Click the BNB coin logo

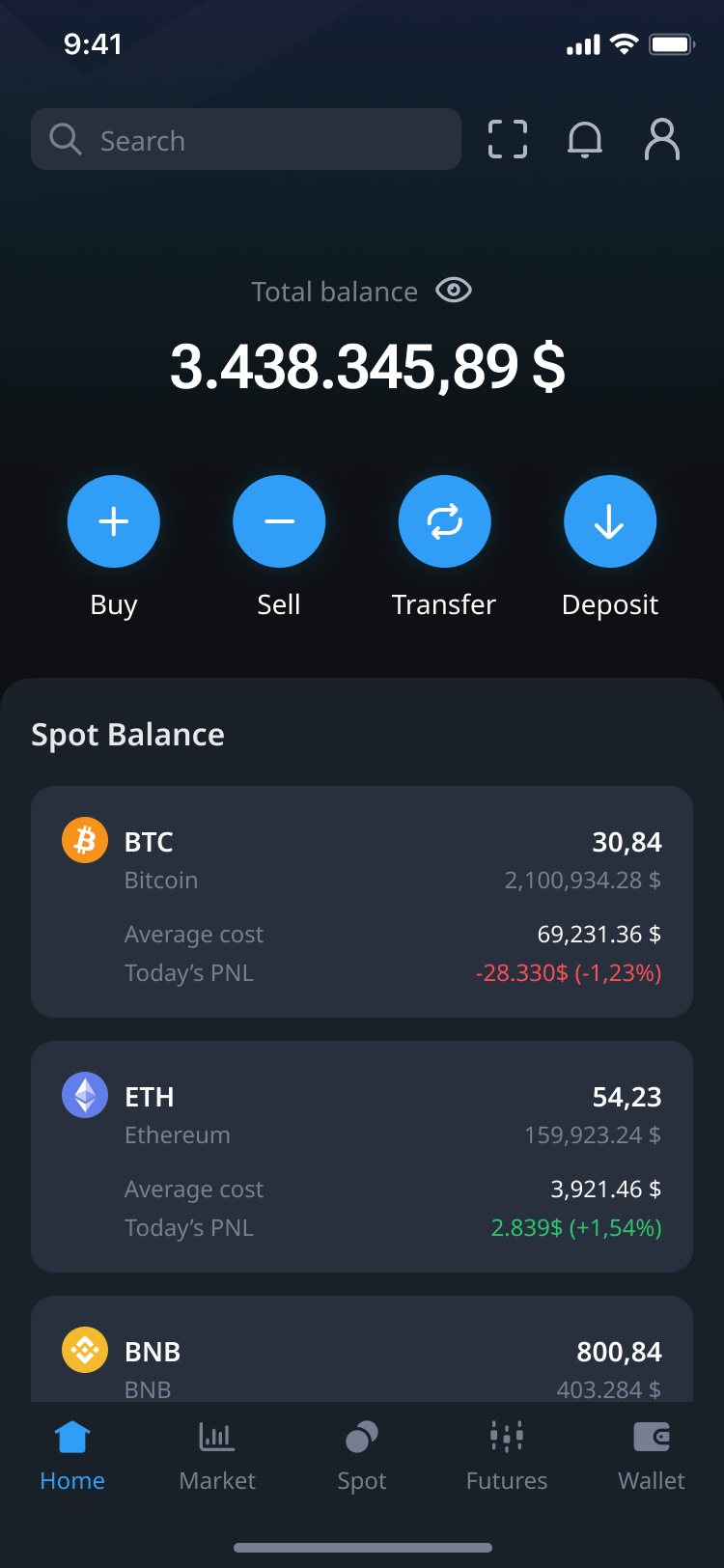[85, 1350]
